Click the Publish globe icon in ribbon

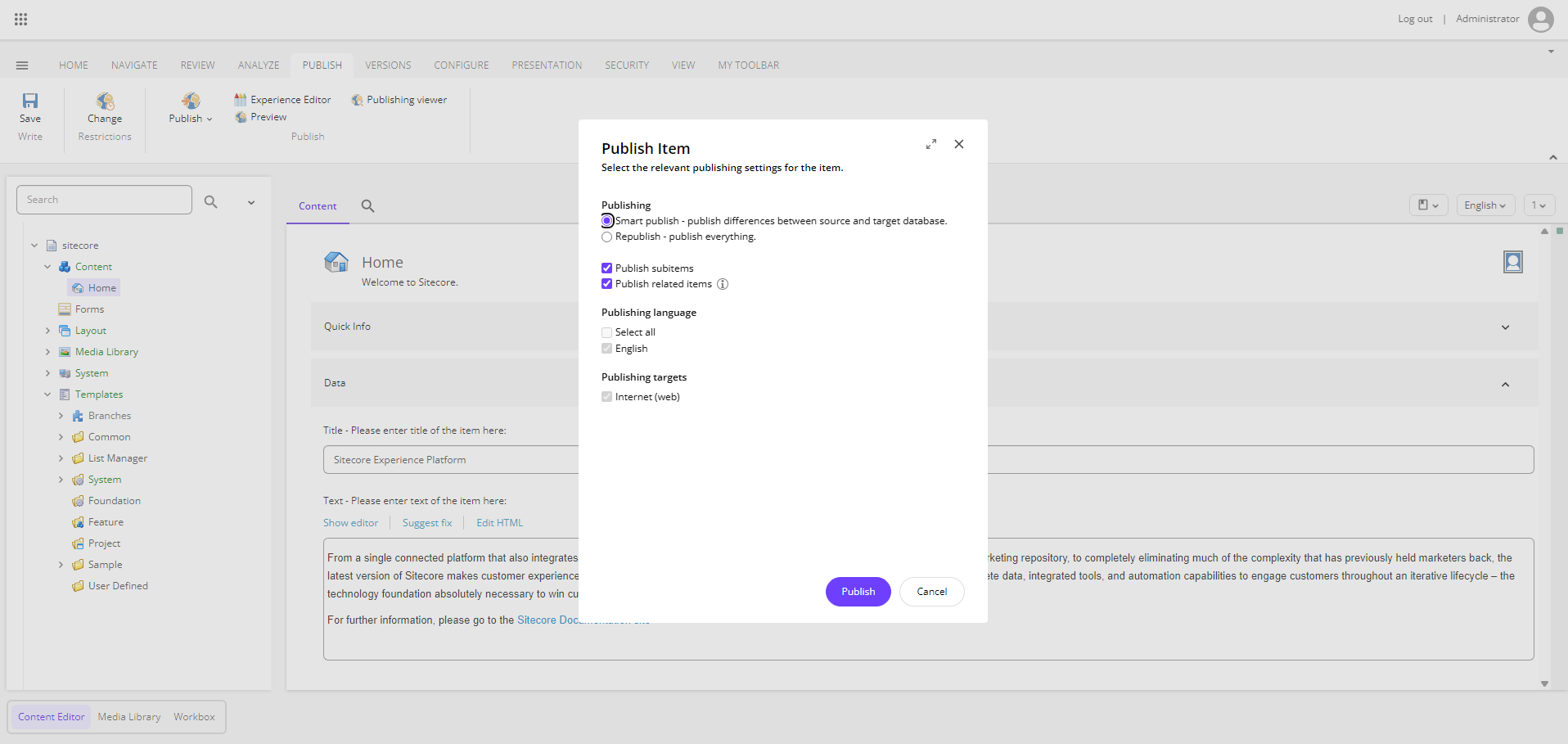pos(191,101)
